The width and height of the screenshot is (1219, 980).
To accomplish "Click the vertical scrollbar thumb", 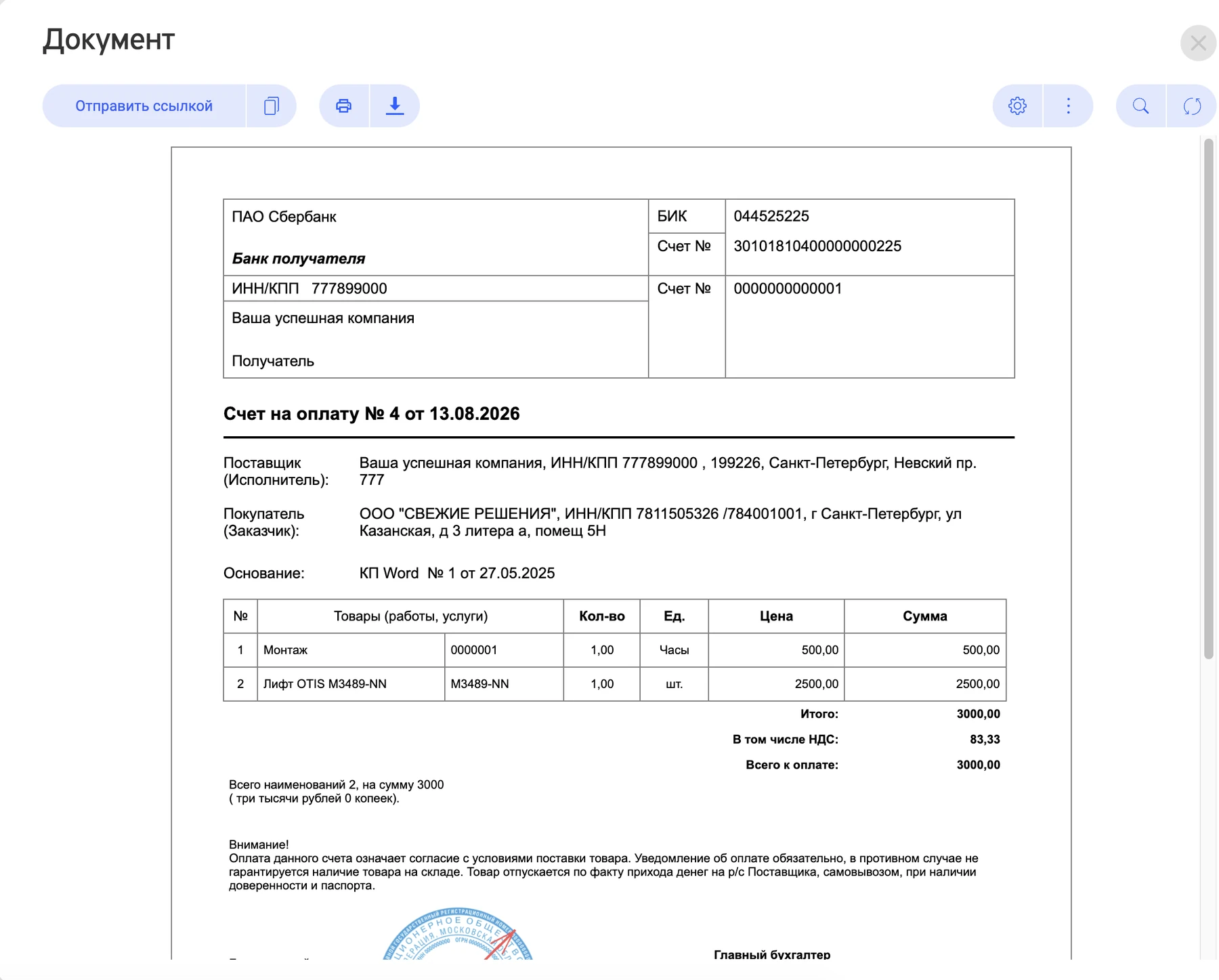I will [1209, 398].
